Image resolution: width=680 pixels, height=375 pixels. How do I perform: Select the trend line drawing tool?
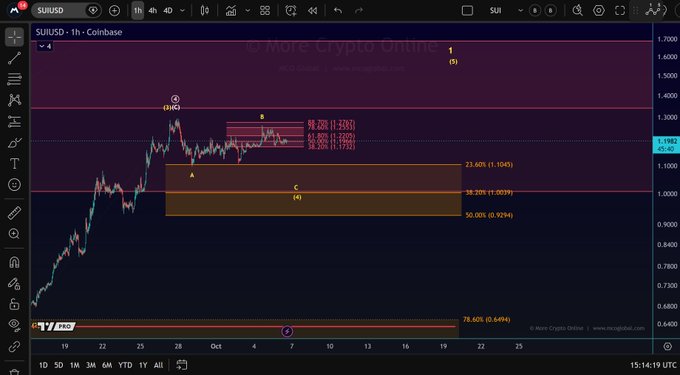click(14, 58)
